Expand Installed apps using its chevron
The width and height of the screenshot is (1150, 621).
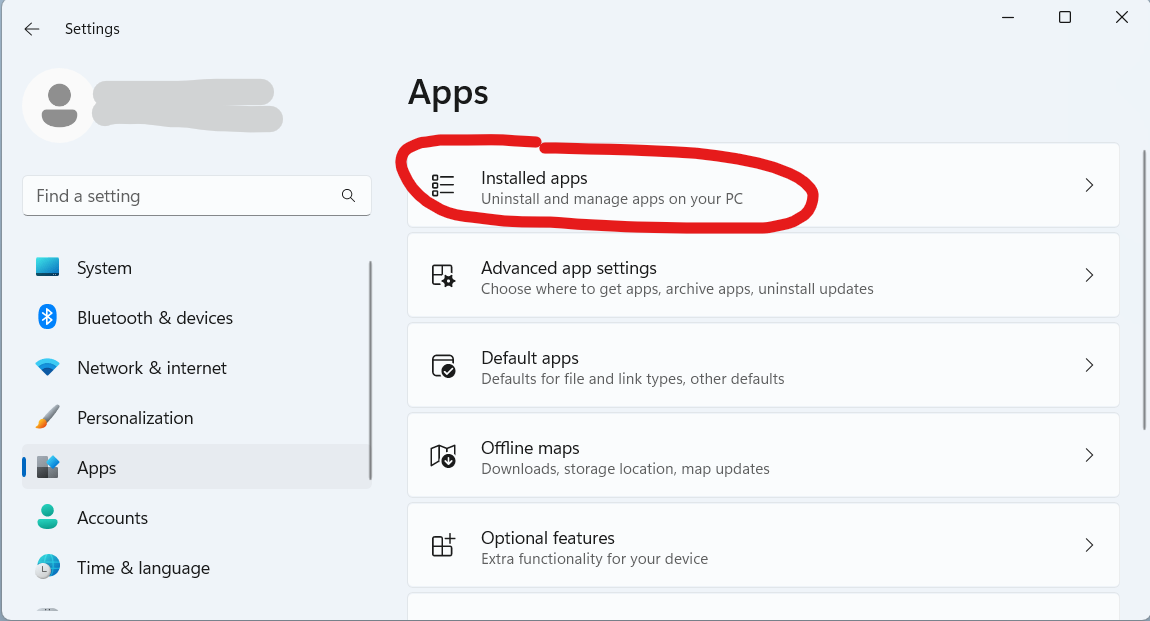(1089, 186)
